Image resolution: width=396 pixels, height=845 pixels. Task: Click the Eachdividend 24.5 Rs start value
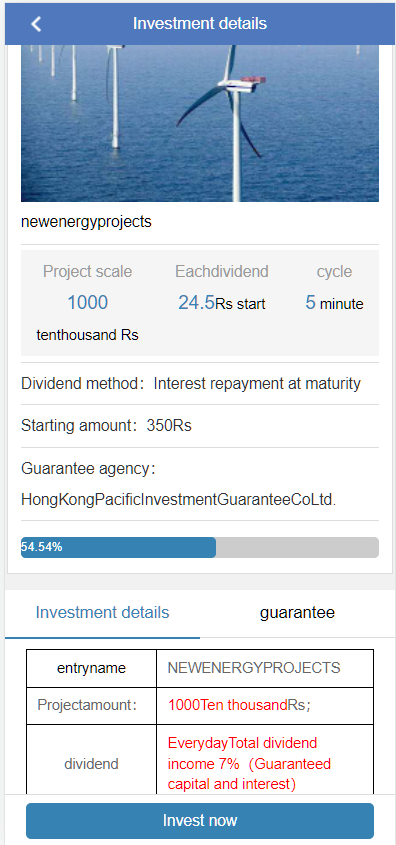point(221,303)
